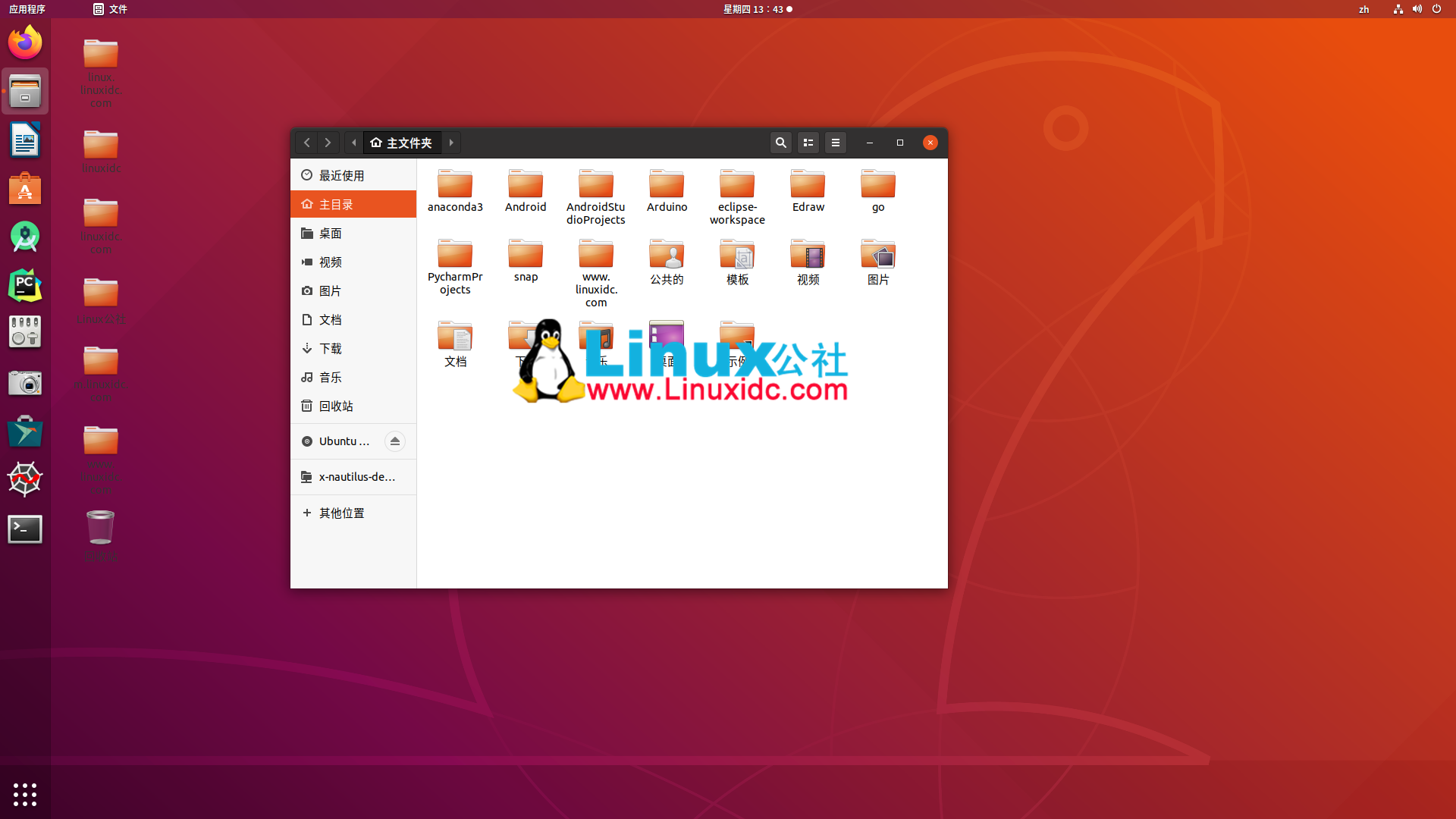Open 桌面 in the sidebar

coord(353,233)
